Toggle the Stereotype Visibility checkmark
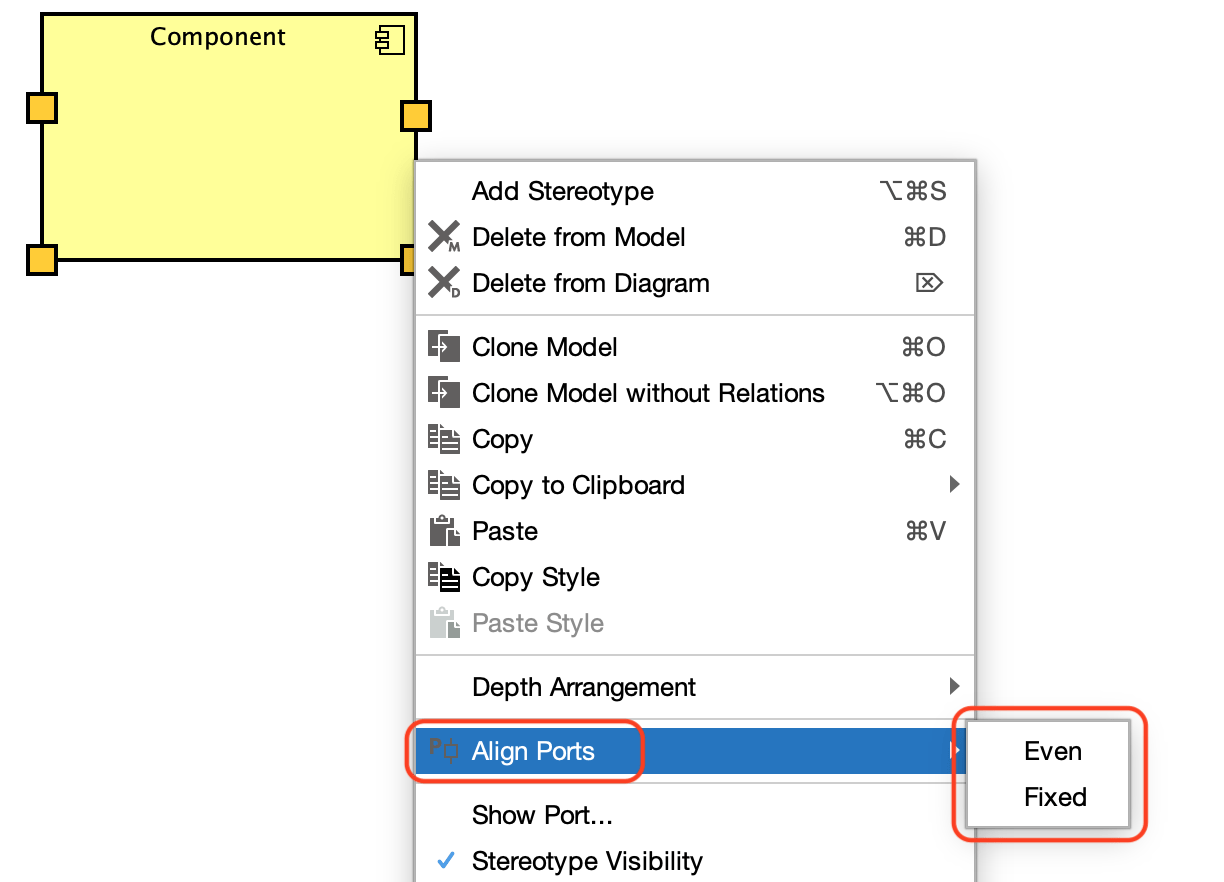The height and width of the screenshot is (882, 1224). [447, 861]
